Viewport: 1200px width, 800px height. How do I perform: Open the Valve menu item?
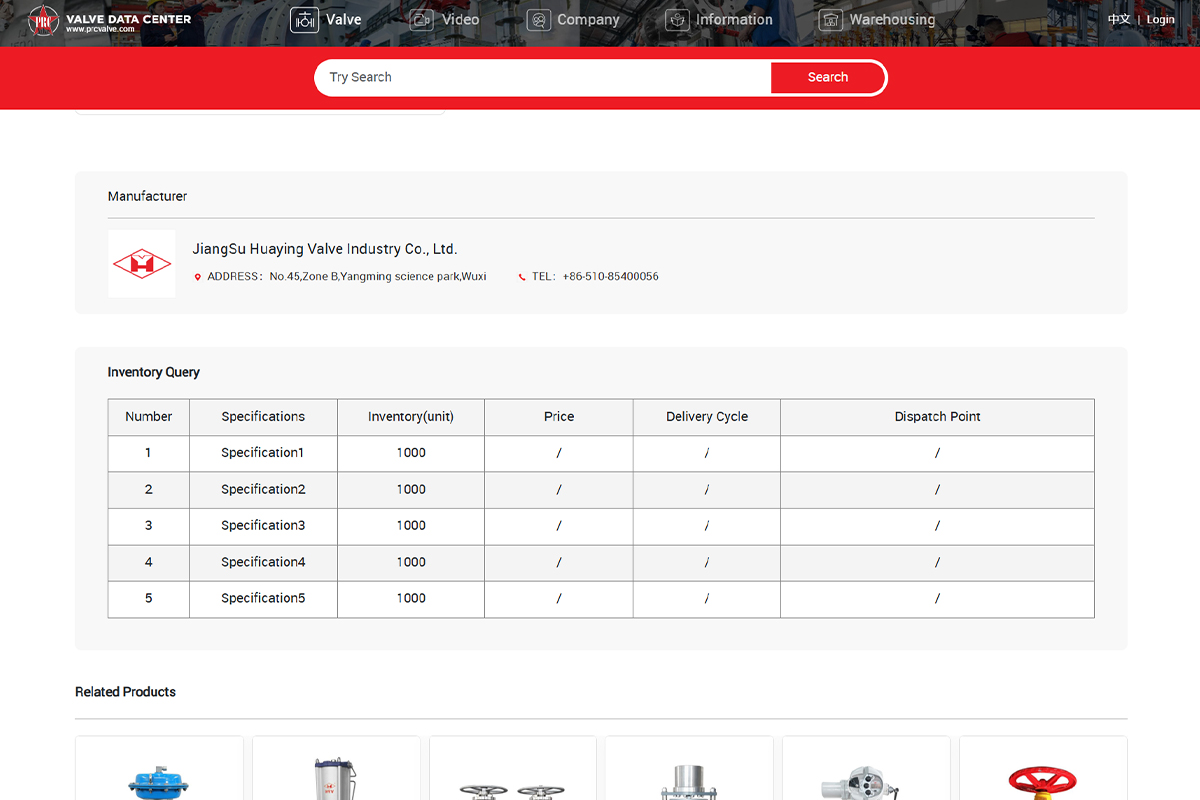tap(344, 20)
